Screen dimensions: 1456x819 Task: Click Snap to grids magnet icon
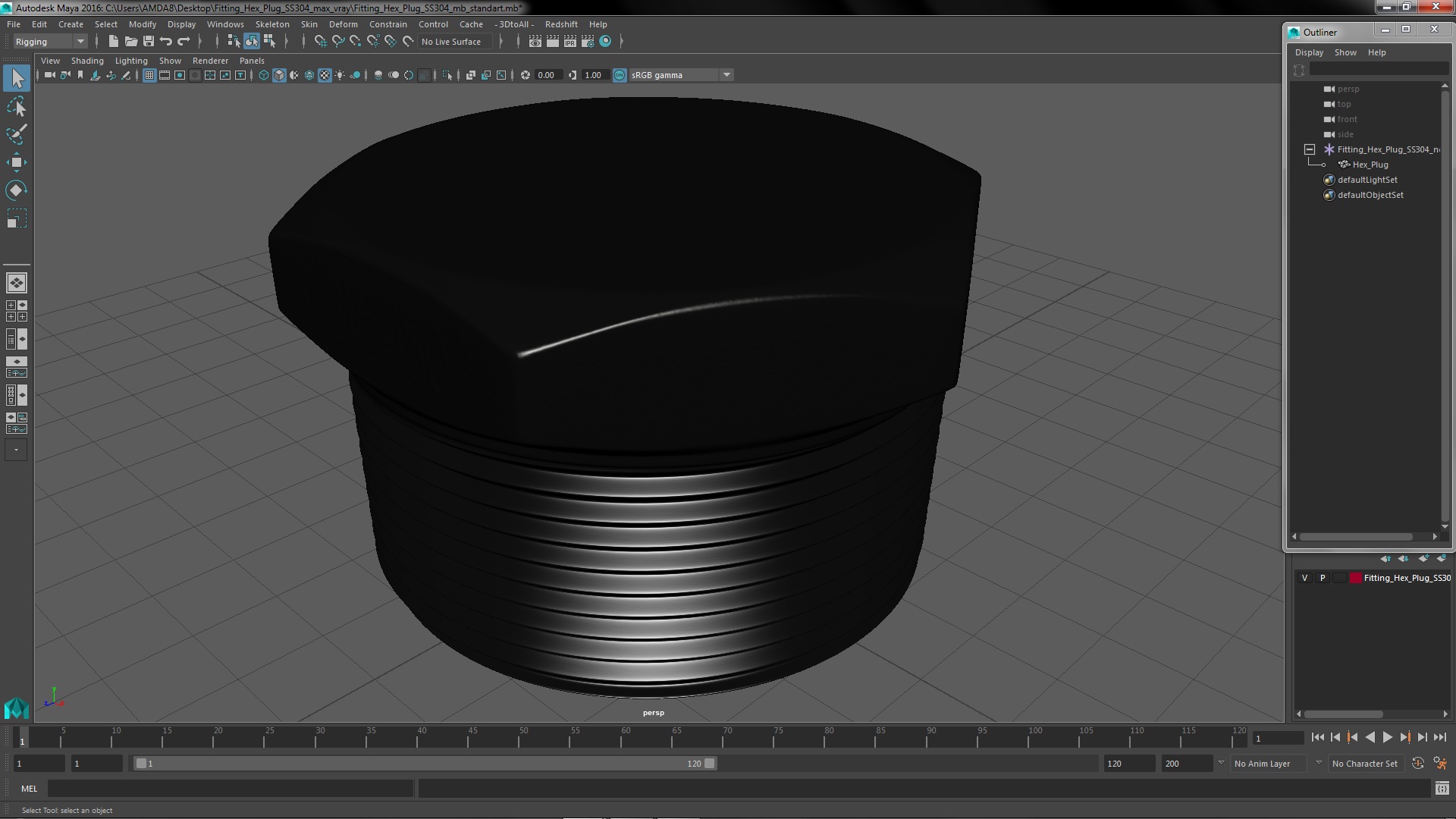point(320,42)
